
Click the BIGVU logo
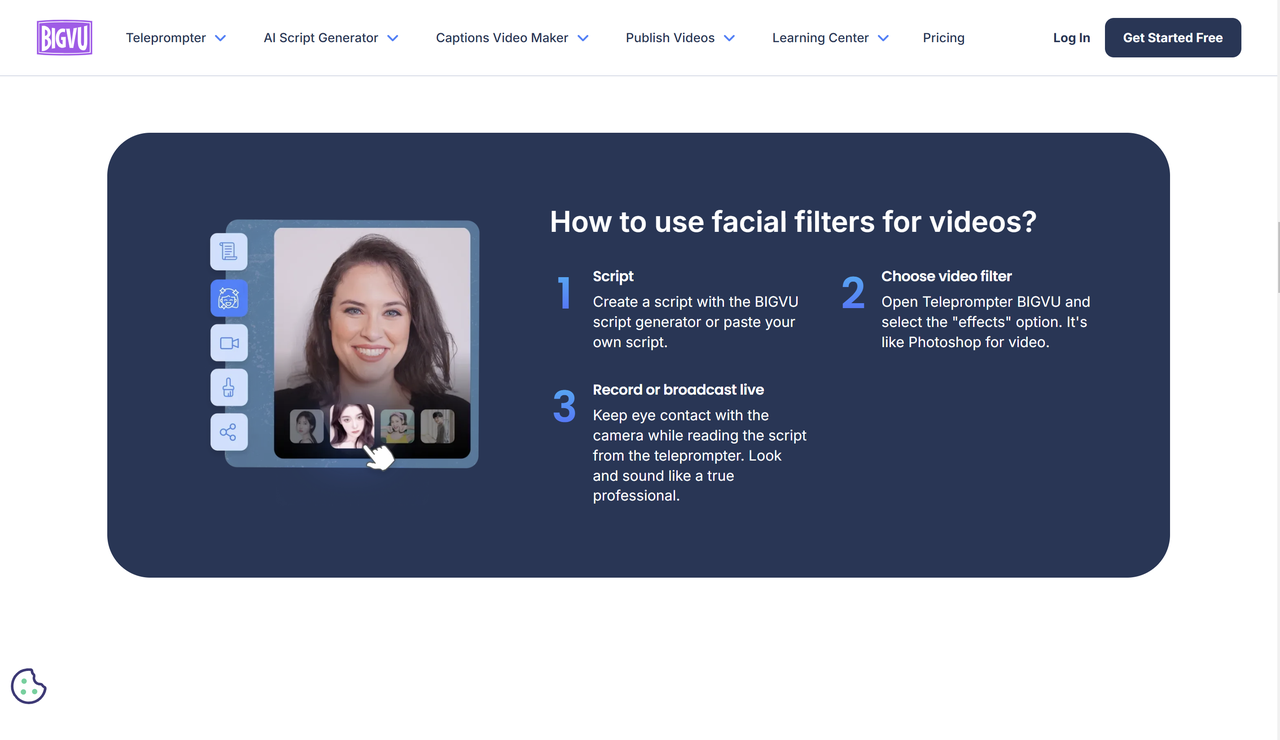(x=64, y=37)
